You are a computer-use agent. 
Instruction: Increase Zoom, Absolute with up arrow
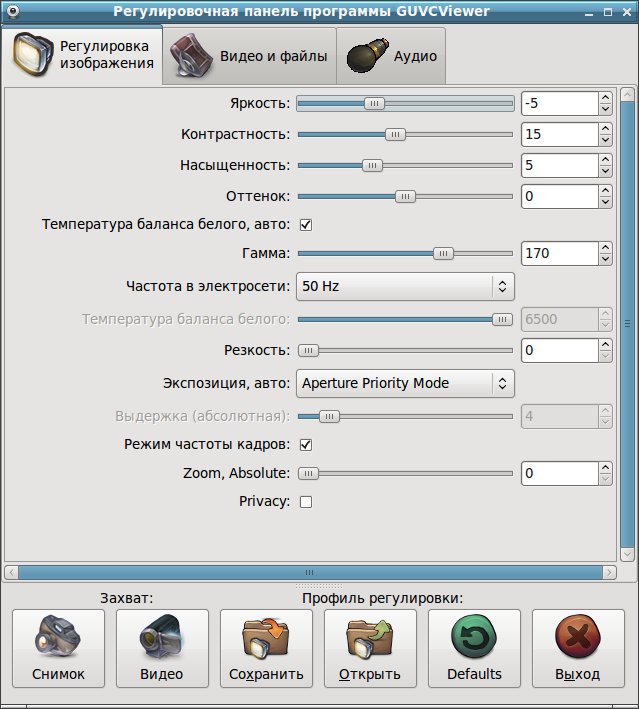(606, 468)
